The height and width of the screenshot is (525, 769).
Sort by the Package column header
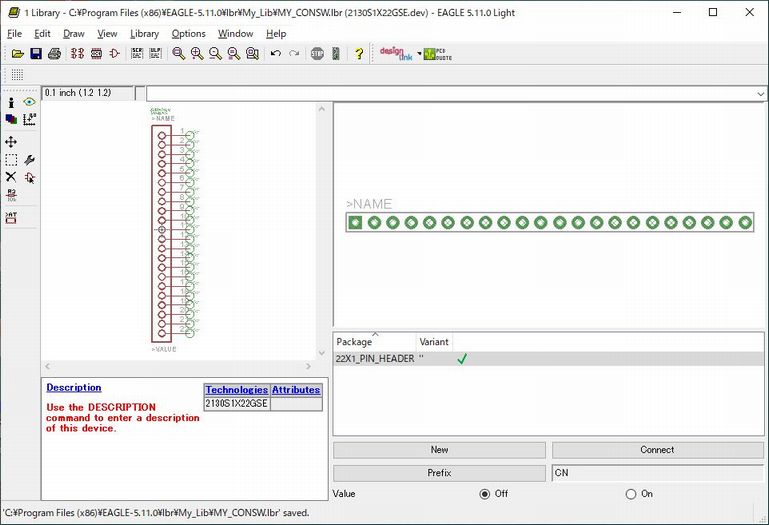pos(374,342)
